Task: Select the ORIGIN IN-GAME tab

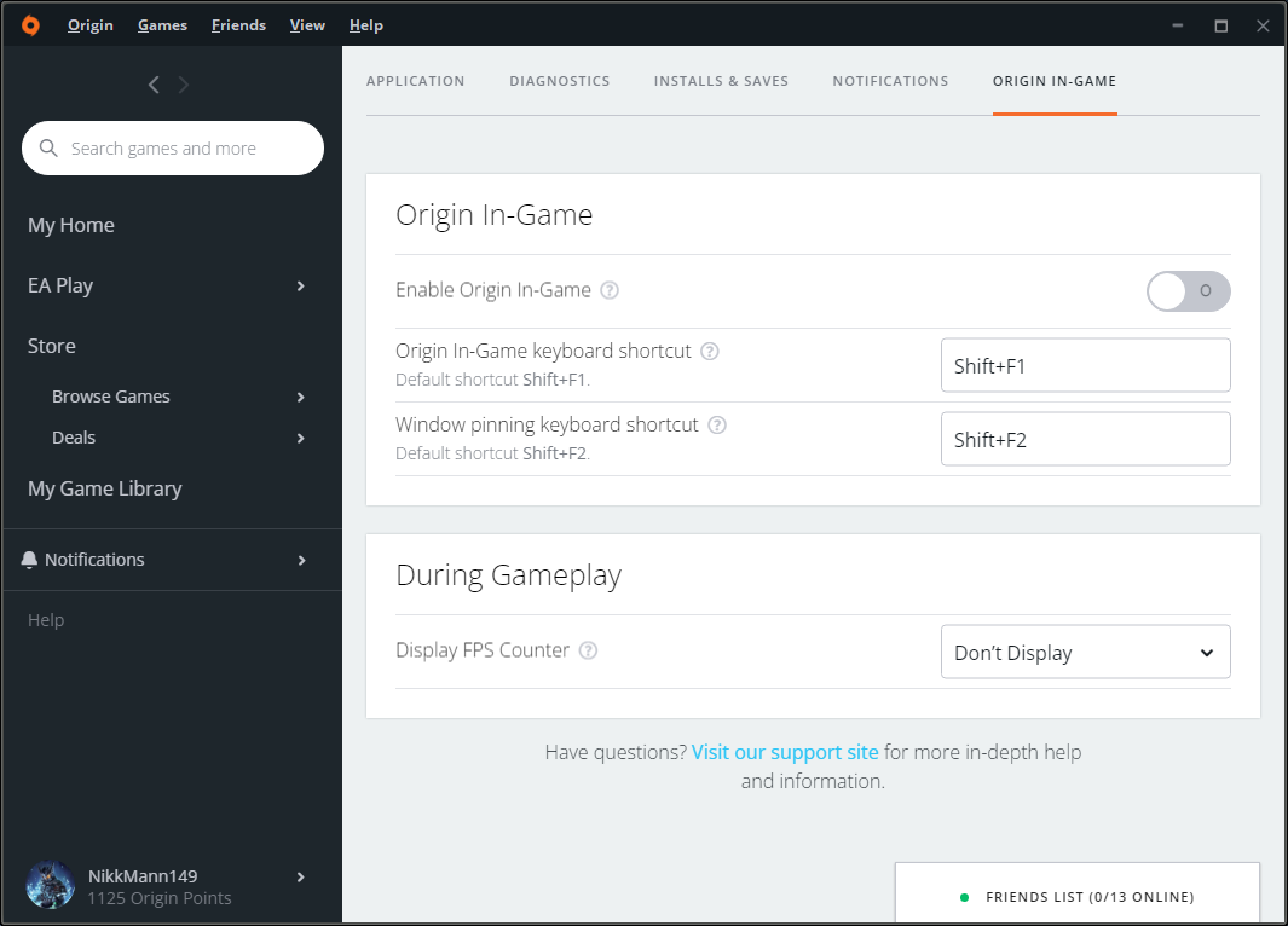Action: 1055,81
